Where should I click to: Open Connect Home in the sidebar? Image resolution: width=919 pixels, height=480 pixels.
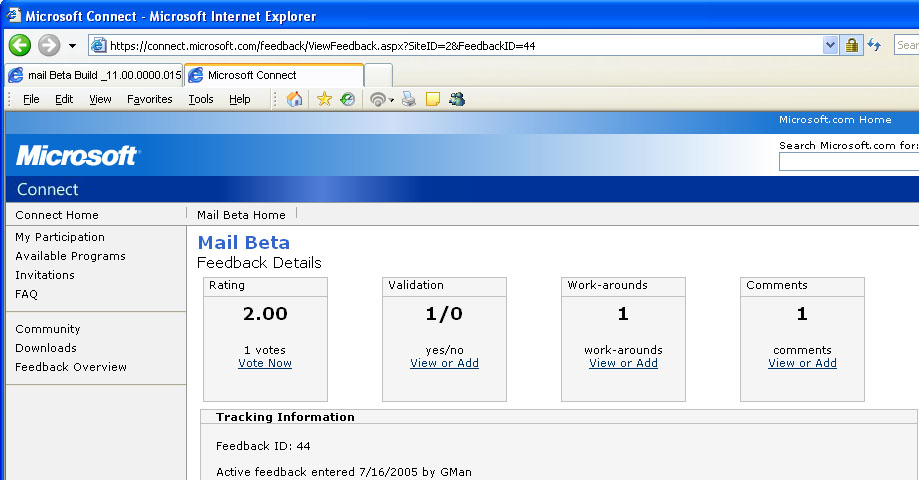coord(57,215)
